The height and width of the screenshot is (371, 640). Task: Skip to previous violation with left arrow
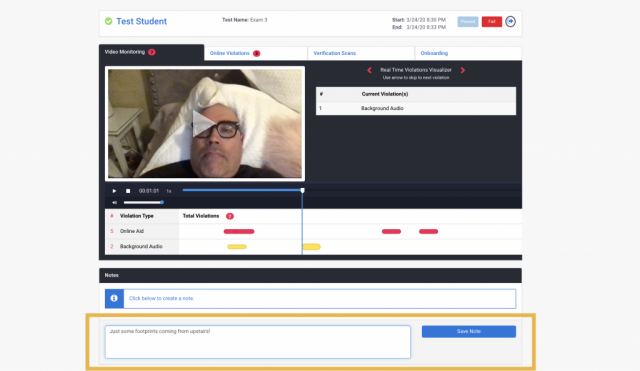[369, 70]
